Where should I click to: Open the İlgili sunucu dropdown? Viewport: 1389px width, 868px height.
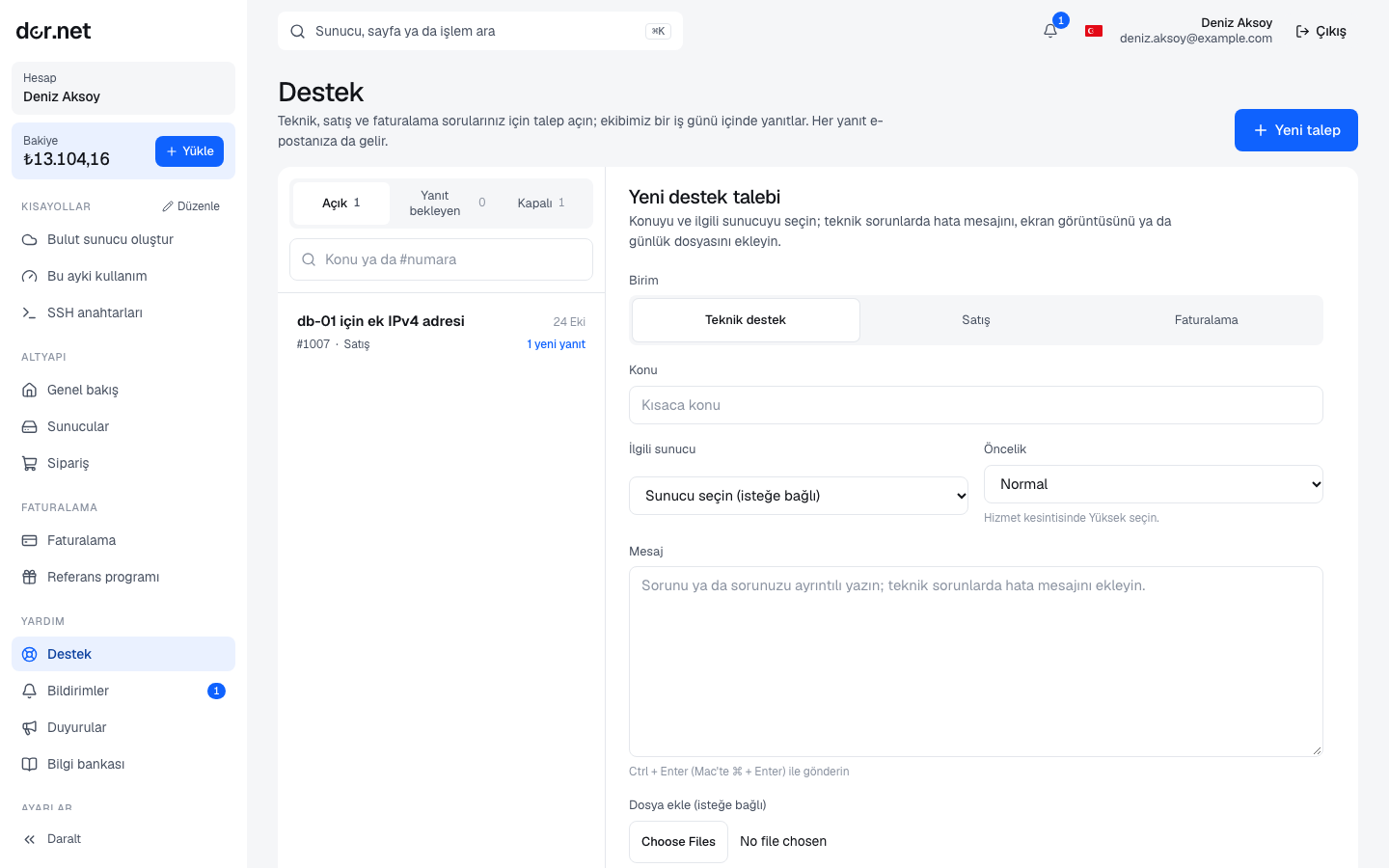(799, 496)
